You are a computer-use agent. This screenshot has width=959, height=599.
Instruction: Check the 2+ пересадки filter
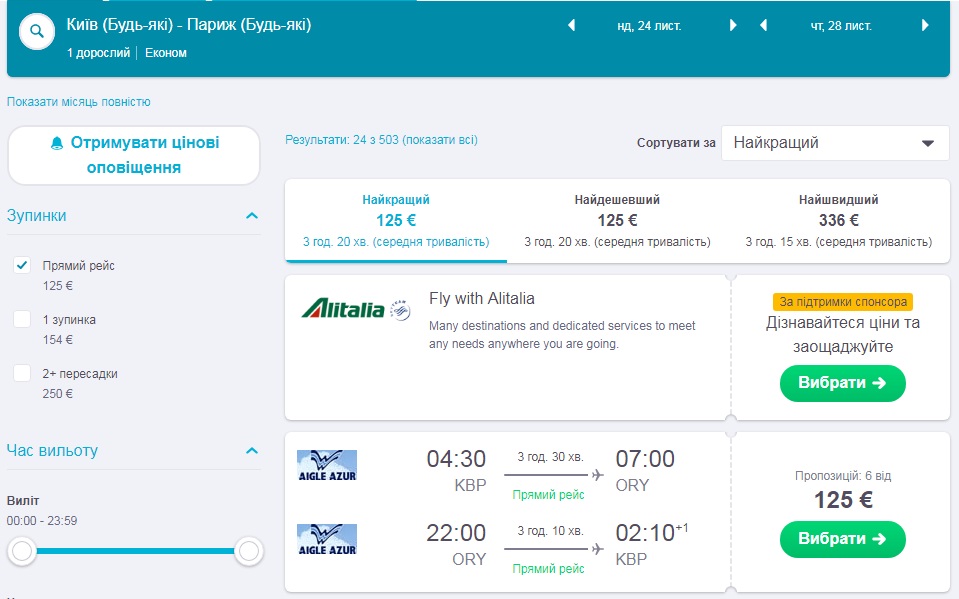tap(22, 374)
